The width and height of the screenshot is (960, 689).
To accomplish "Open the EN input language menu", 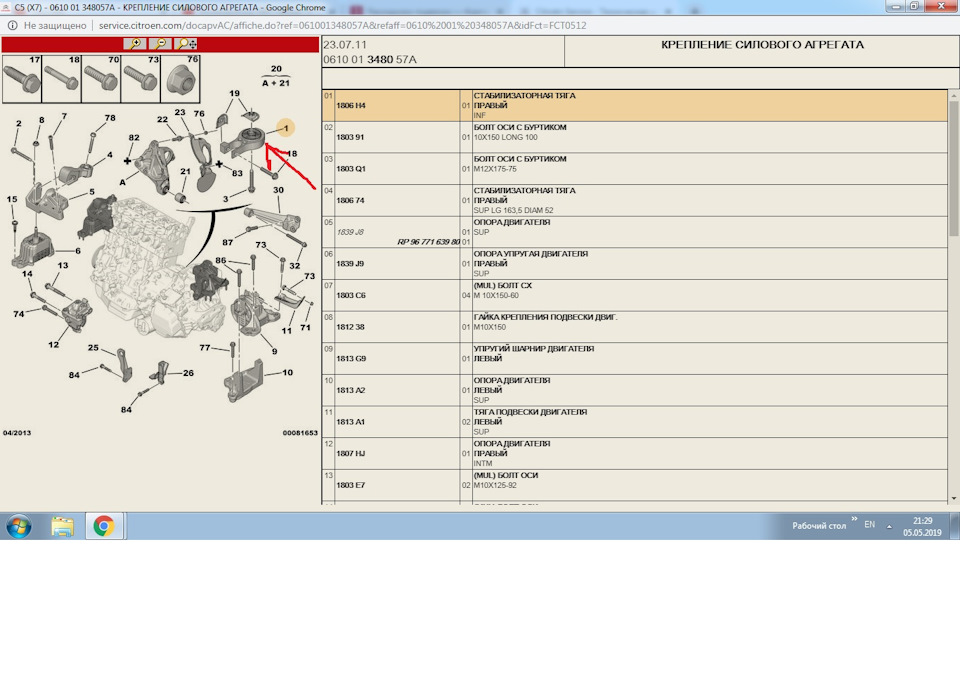I will pyautogui.click(x=869, y=525).
